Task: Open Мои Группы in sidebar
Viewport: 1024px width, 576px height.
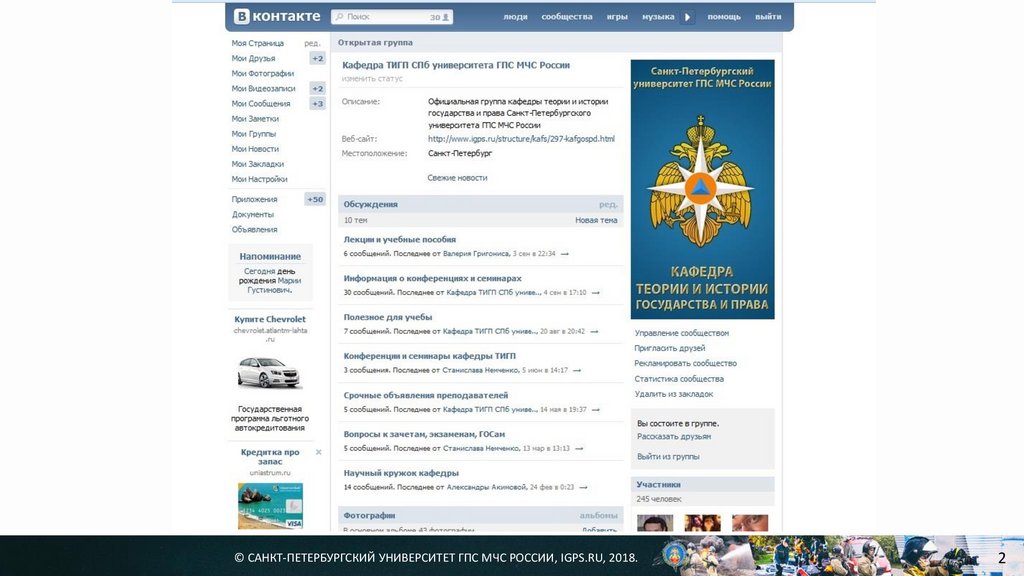Action: click(x=253, y=134)
